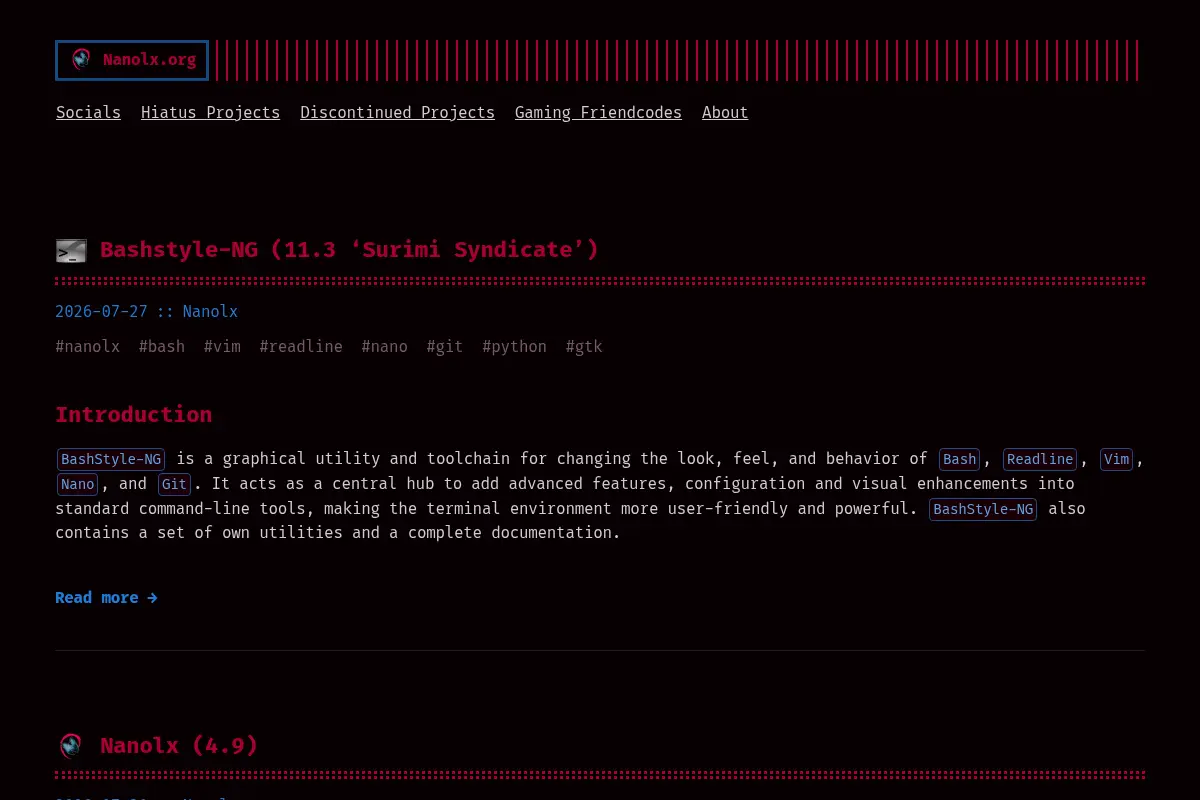Open the Hiatus Projects page

[x=210, y=112]
